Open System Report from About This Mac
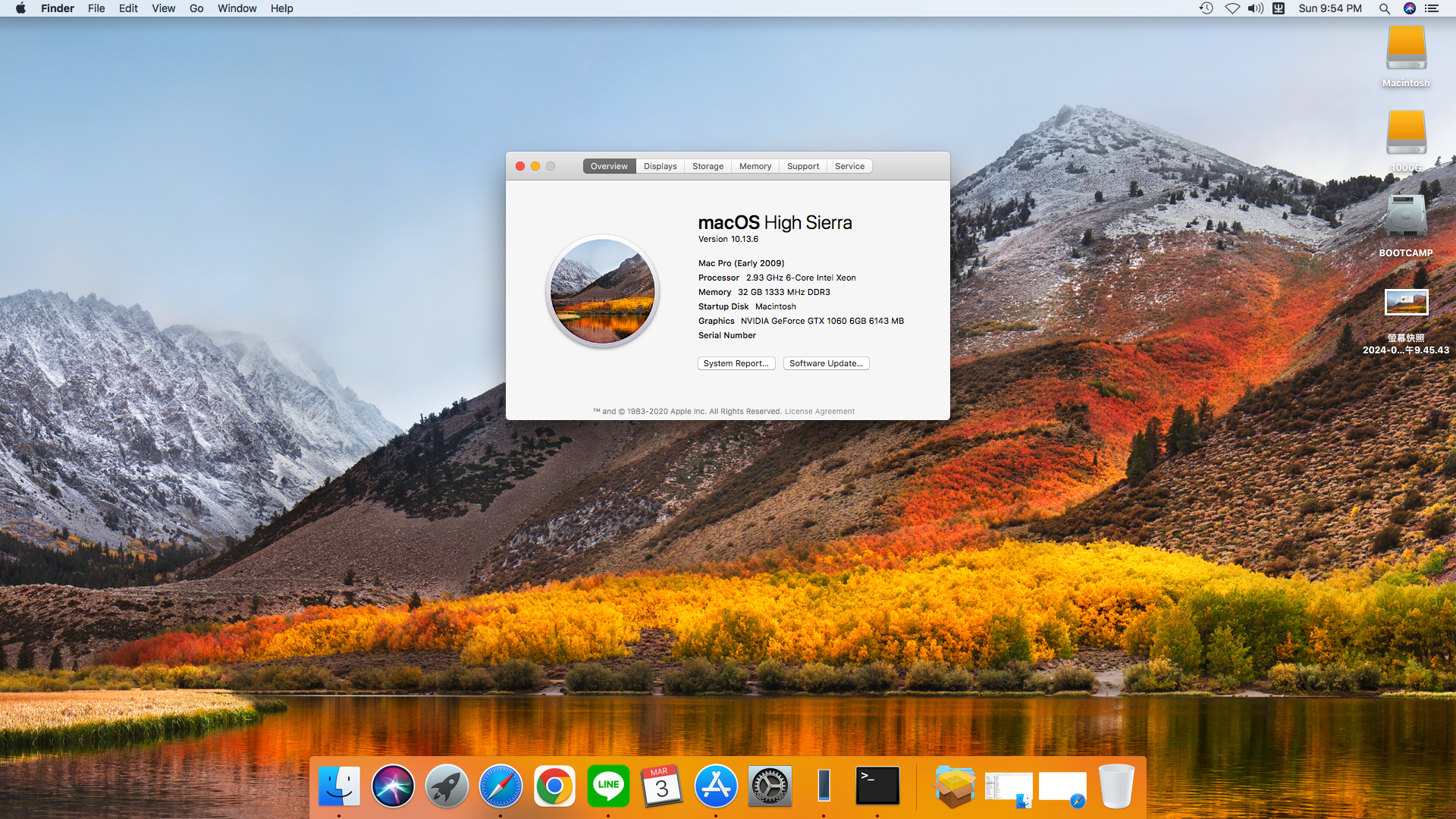This screenshot has width=1456, height=819. pos(736,363)
